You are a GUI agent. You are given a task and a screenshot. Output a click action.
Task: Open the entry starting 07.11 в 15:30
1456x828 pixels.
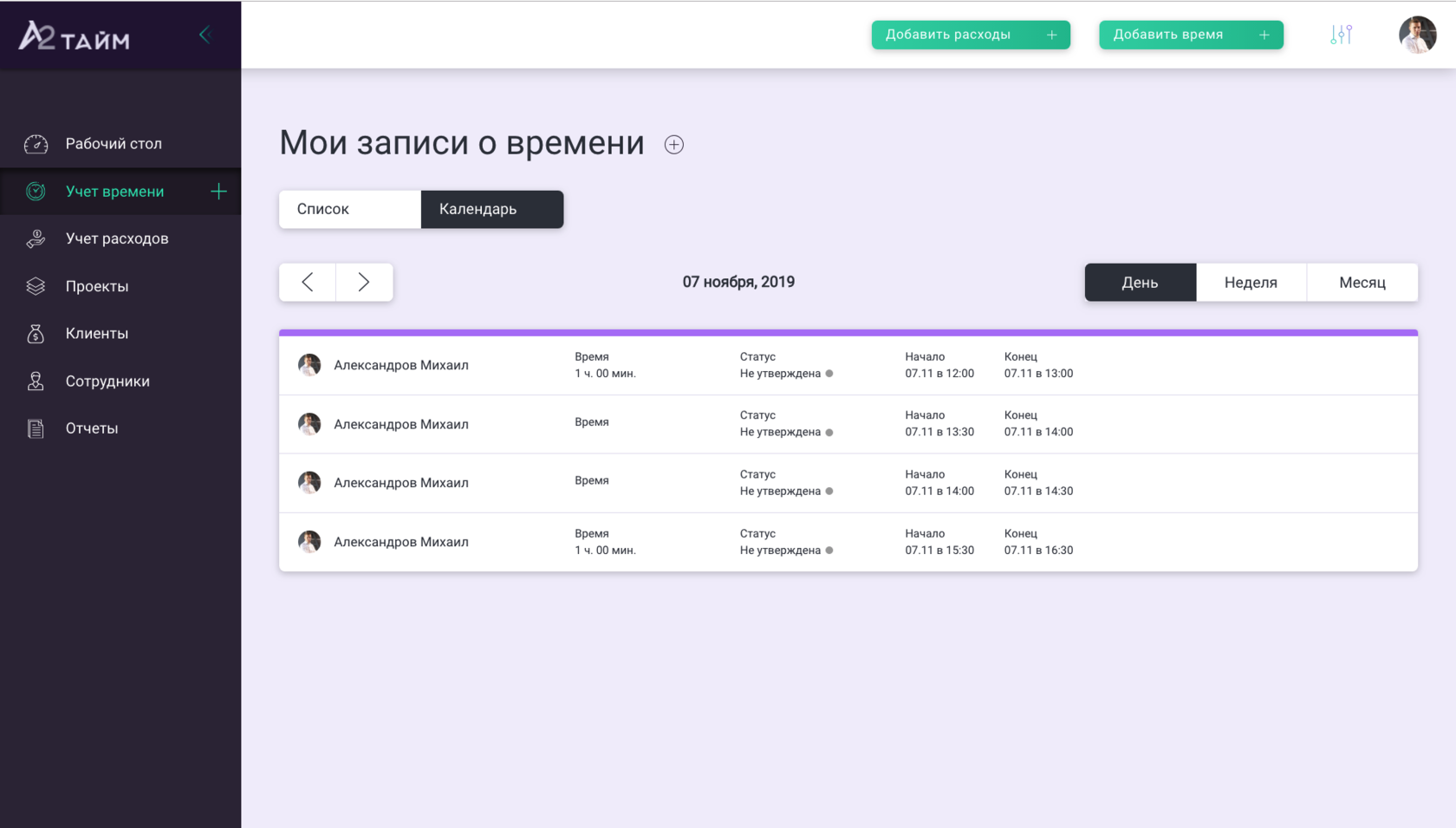[x=848, y=542]
